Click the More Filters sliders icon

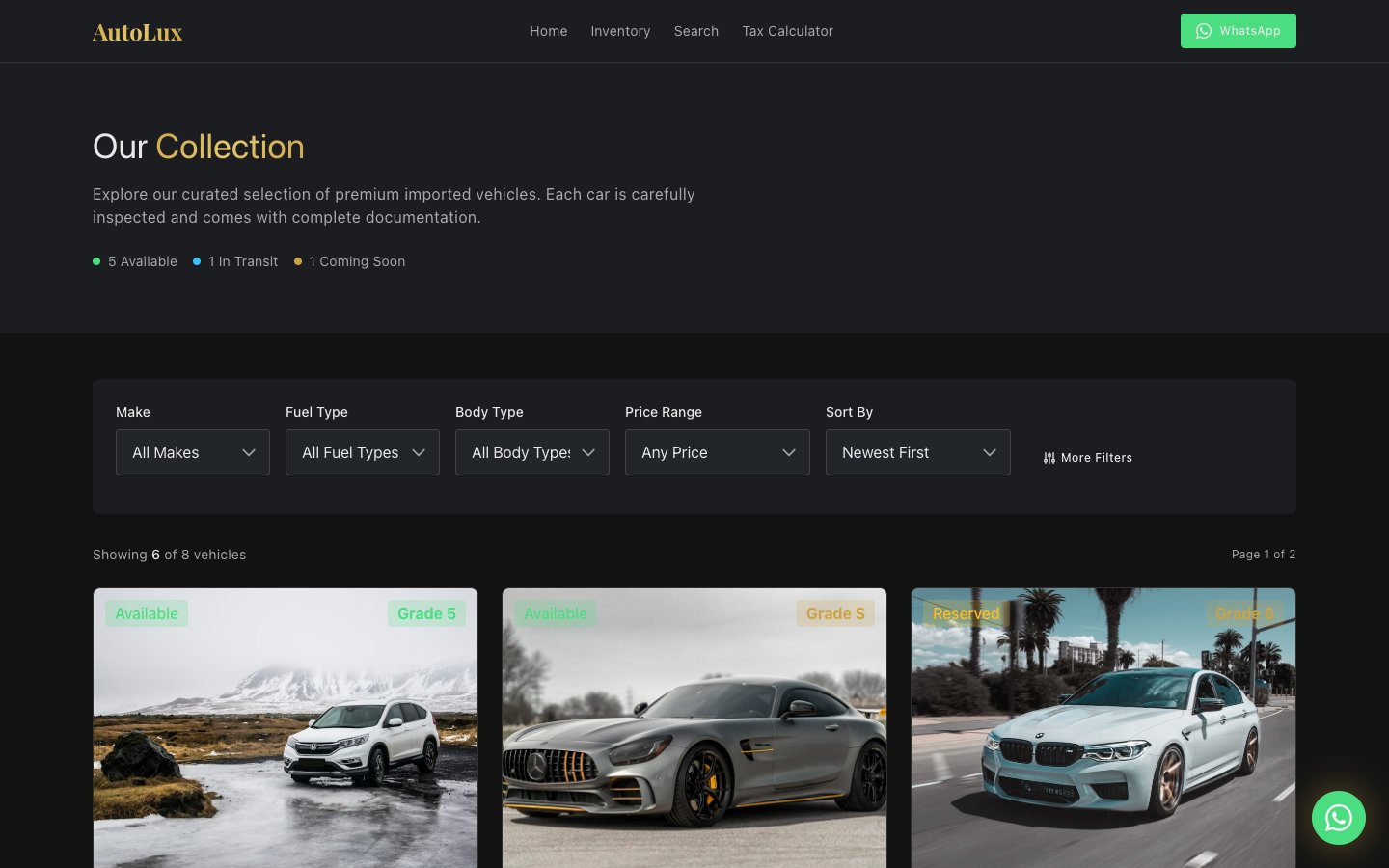[x=1049, y=458]
